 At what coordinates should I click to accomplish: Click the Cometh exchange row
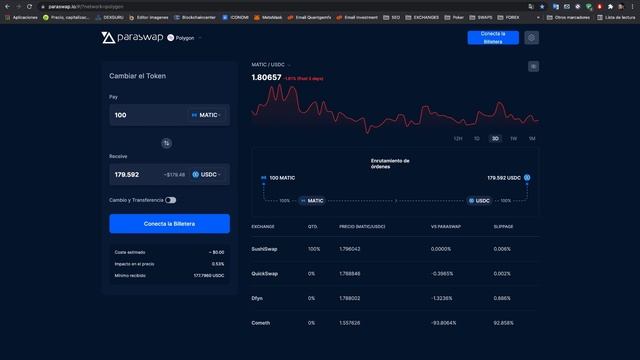coord(395,323)
